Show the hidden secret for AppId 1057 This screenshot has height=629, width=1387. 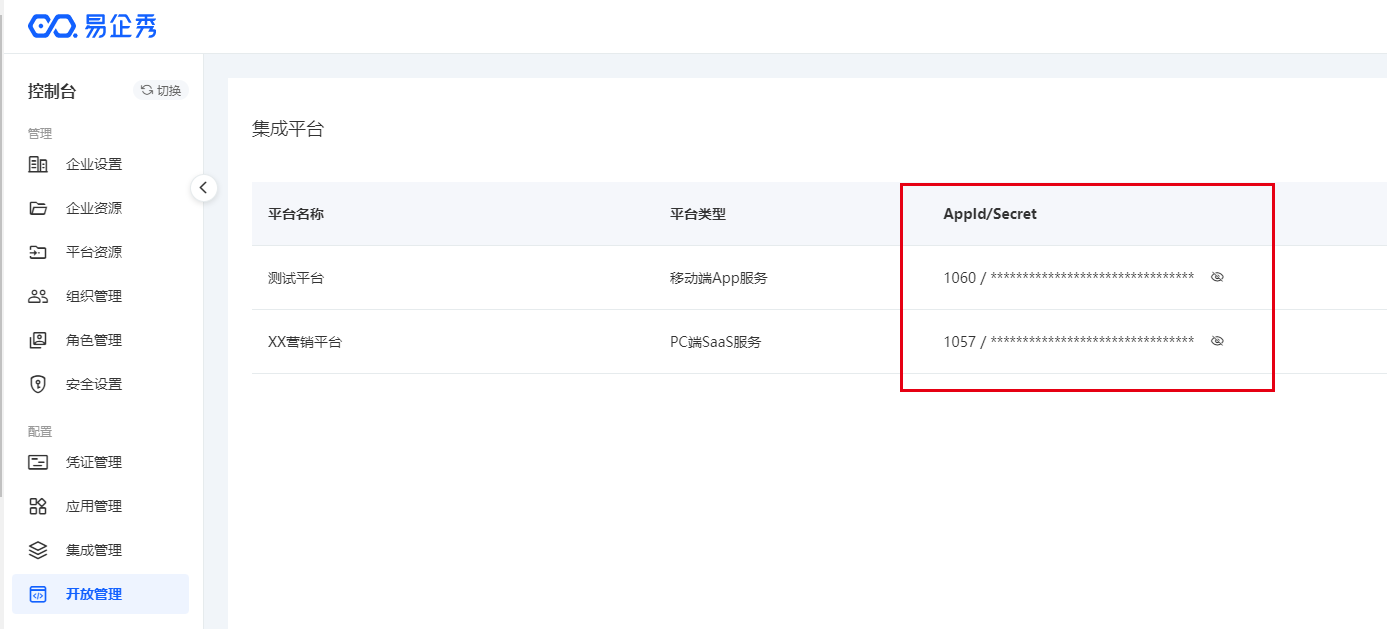(x=1217, y=341)
